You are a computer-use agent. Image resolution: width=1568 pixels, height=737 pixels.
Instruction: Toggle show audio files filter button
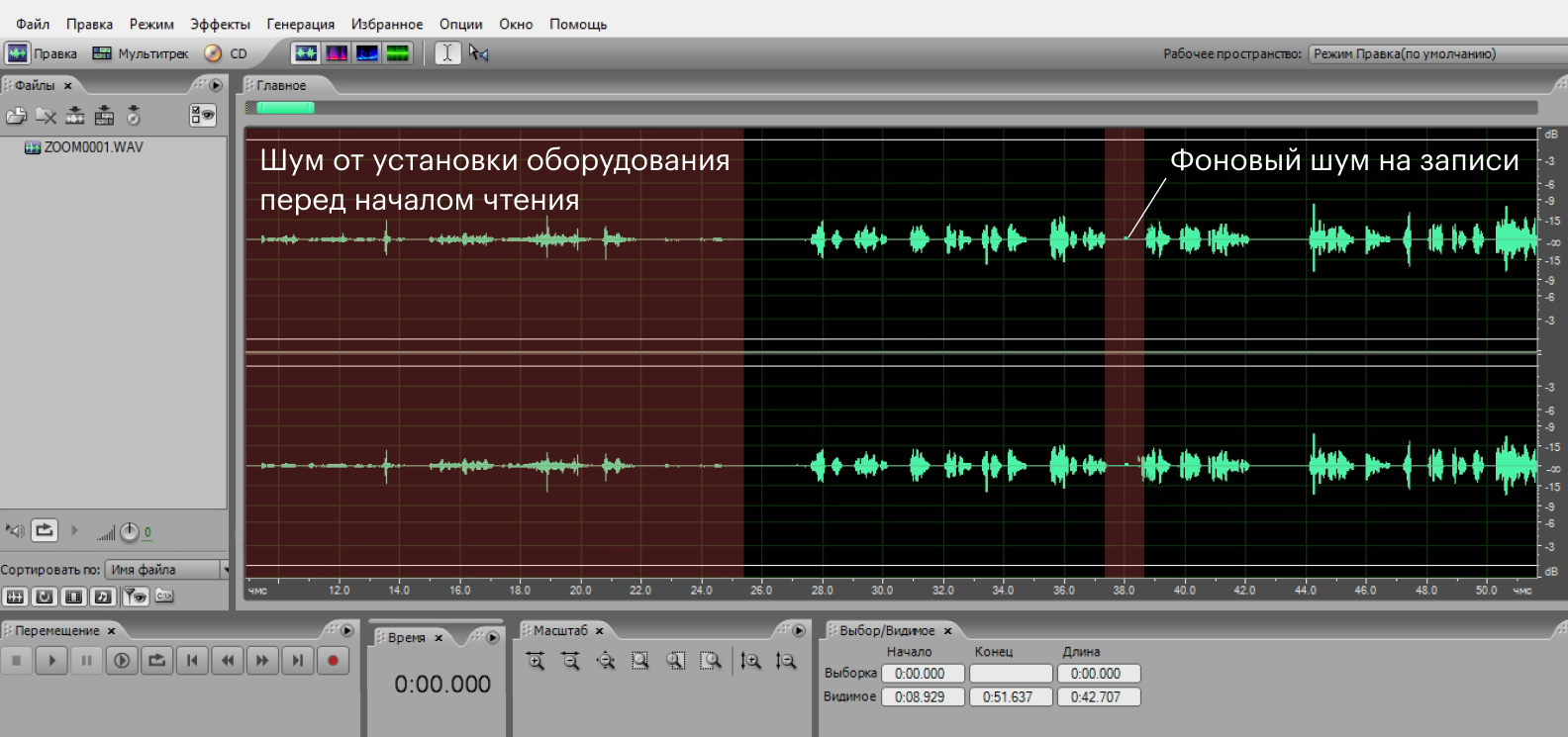[15, 597]
